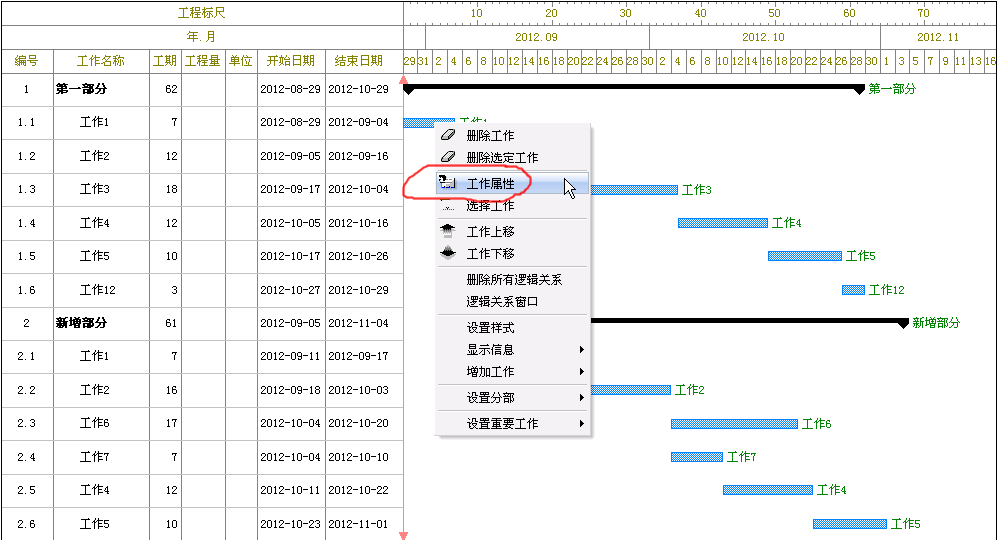Select the 新增部分 summary row name

pyautogui.click(x=81, y=323)
